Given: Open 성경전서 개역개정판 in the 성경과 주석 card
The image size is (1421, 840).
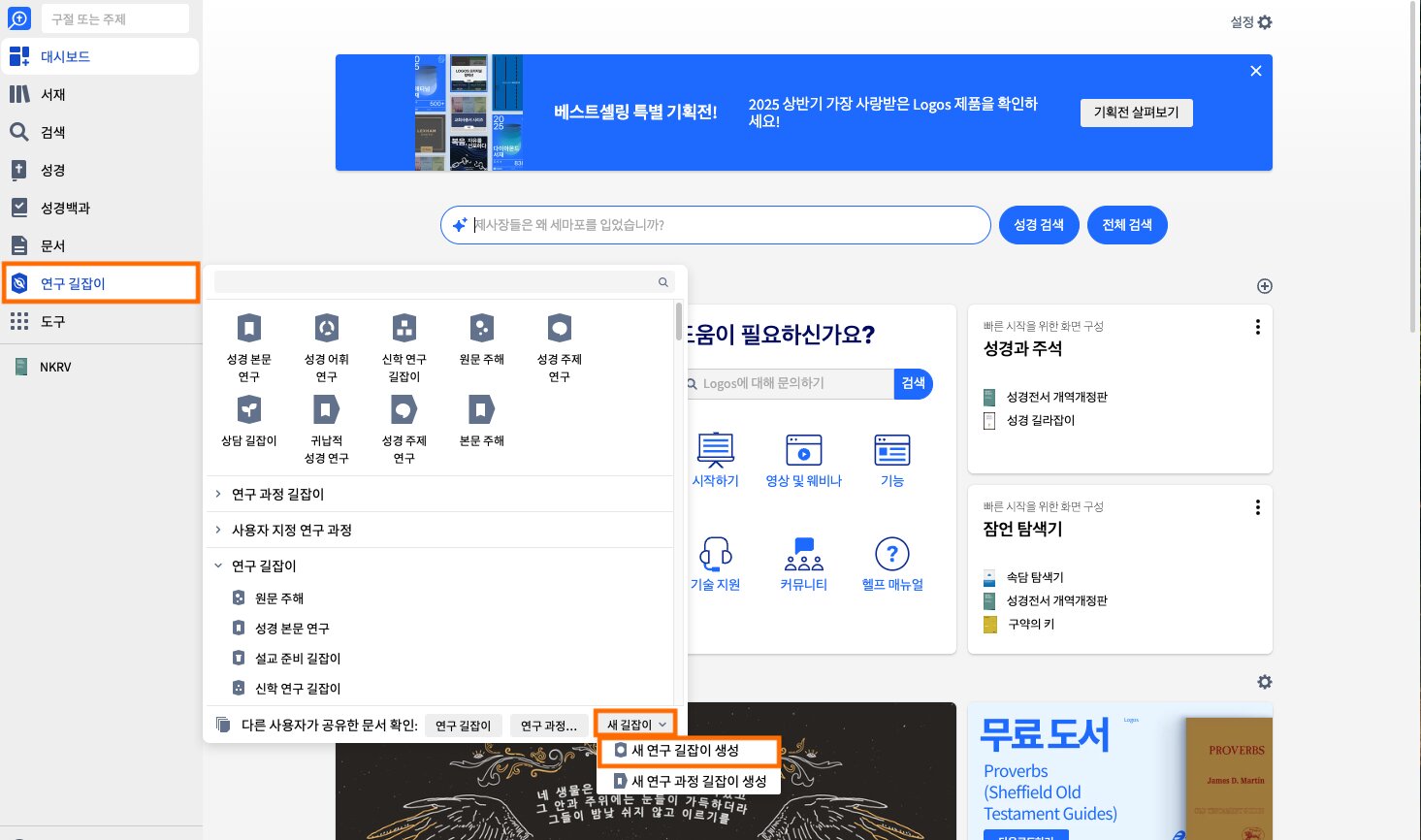Looking at the screenshot, I should coord(1046,397).
